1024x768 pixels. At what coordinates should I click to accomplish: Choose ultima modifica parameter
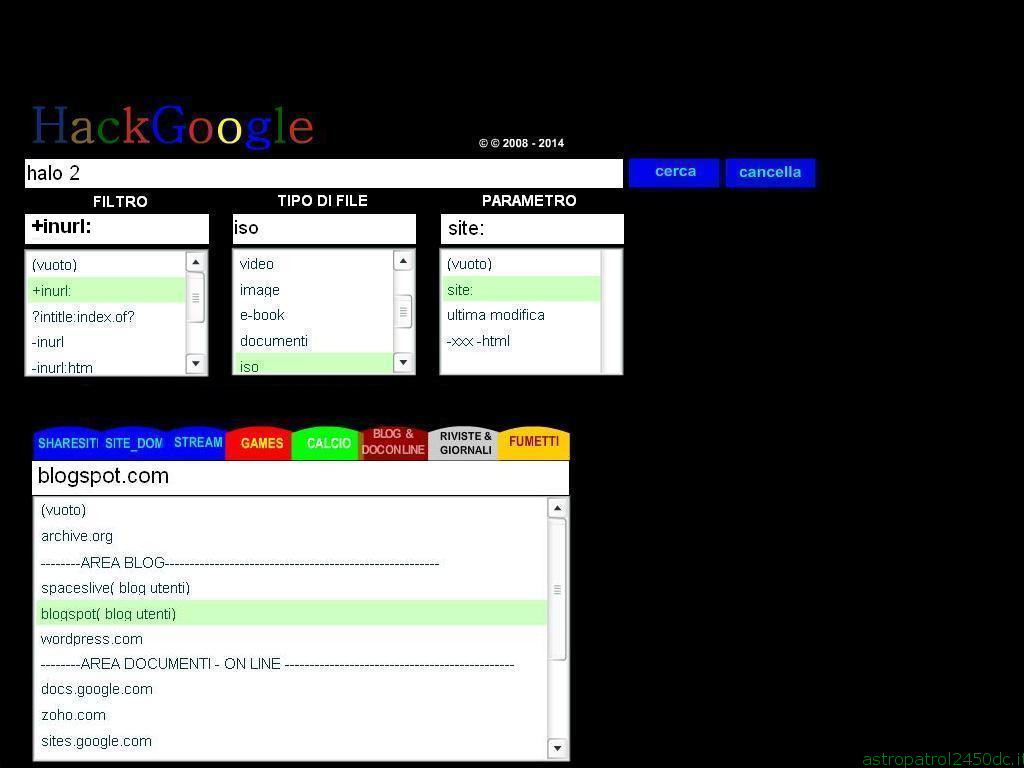tap(521, 315)
